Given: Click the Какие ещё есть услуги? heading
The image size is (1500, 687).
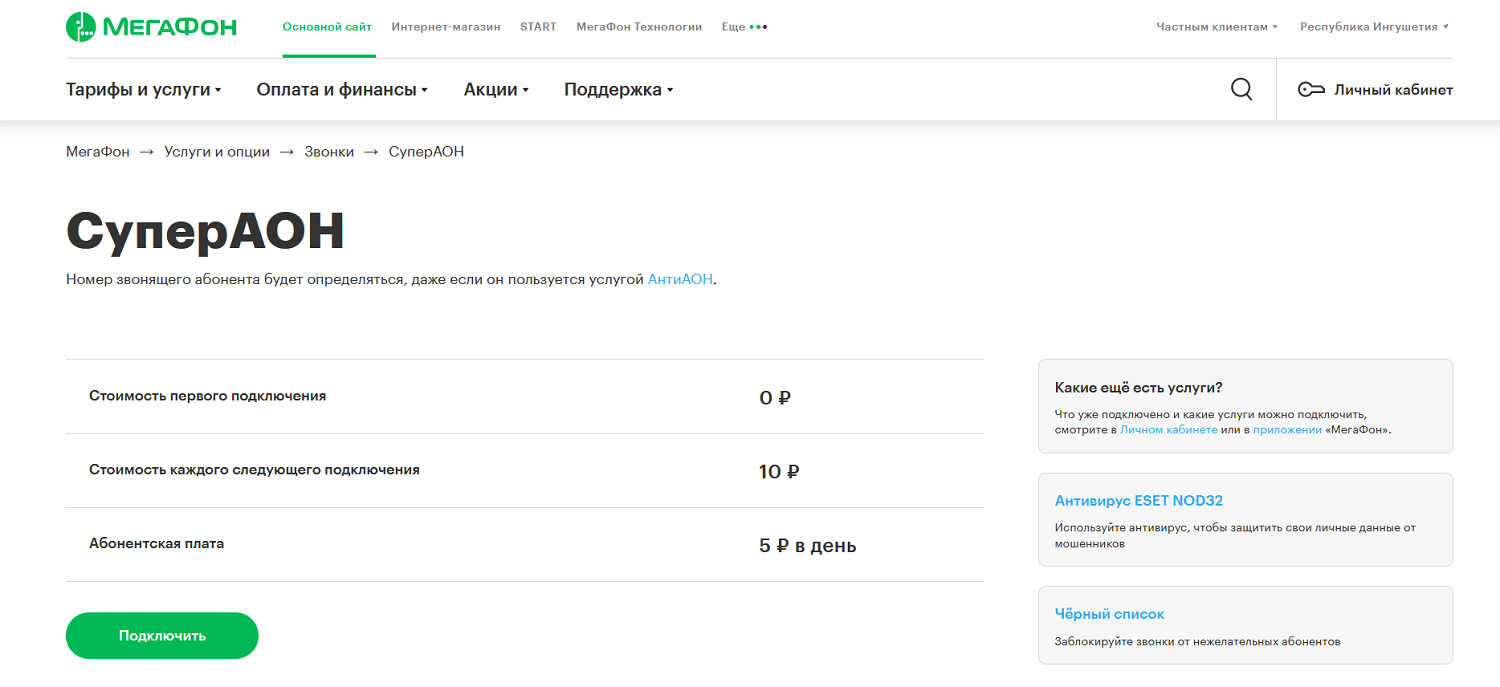Looking at the screenshot, I should [1139, 388].
